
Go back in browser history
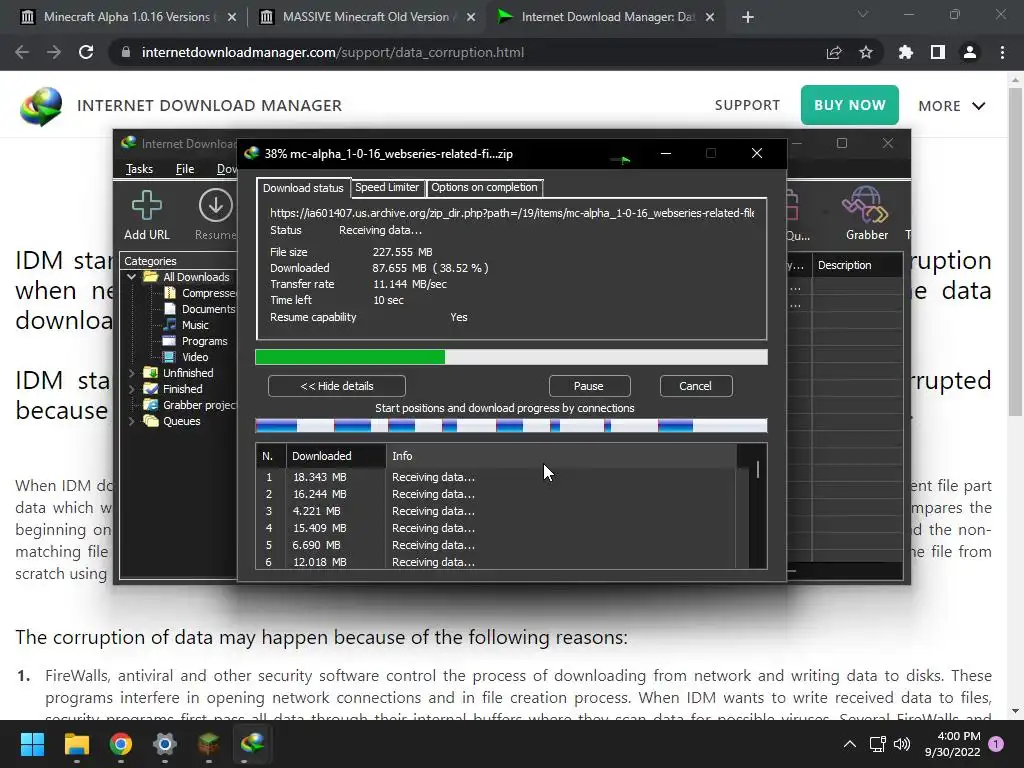click(x=22, y=52)
